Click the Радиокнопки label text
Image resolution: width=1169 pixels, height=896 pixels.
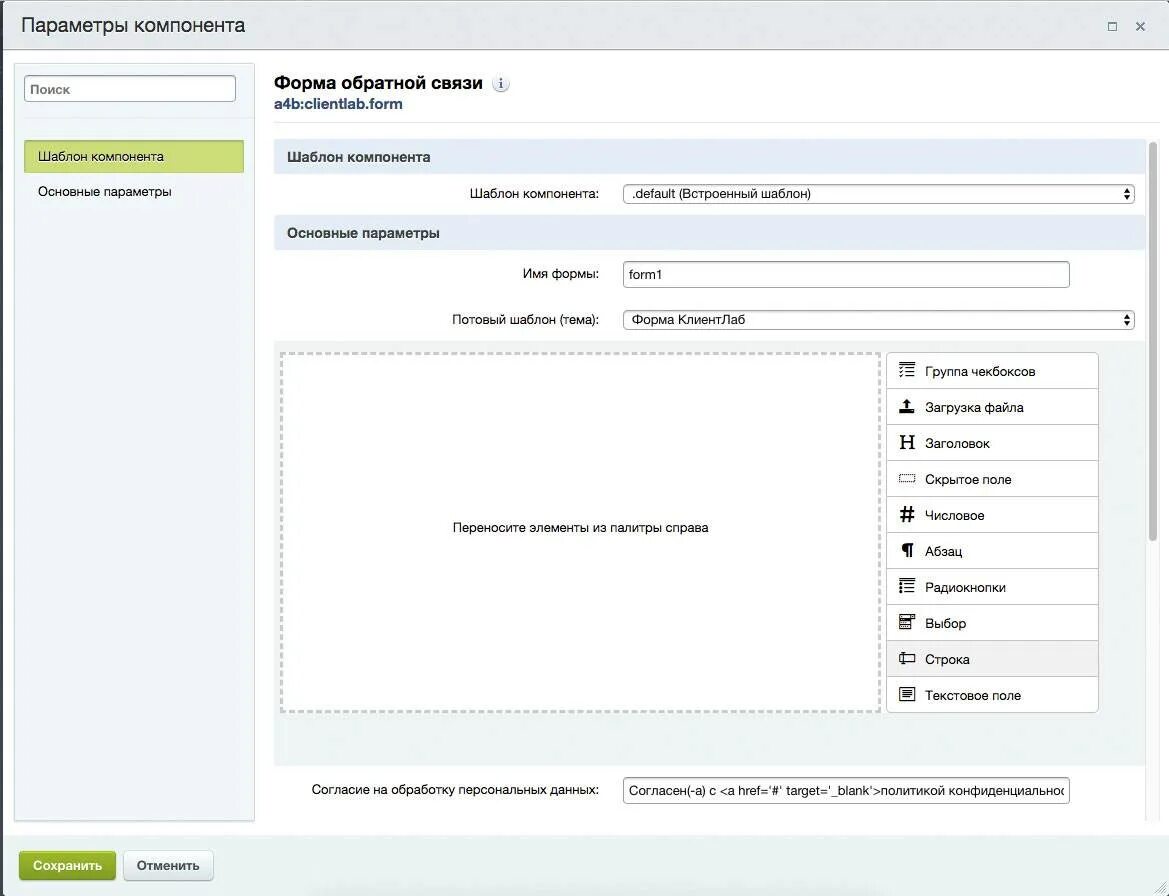point(965,587)
